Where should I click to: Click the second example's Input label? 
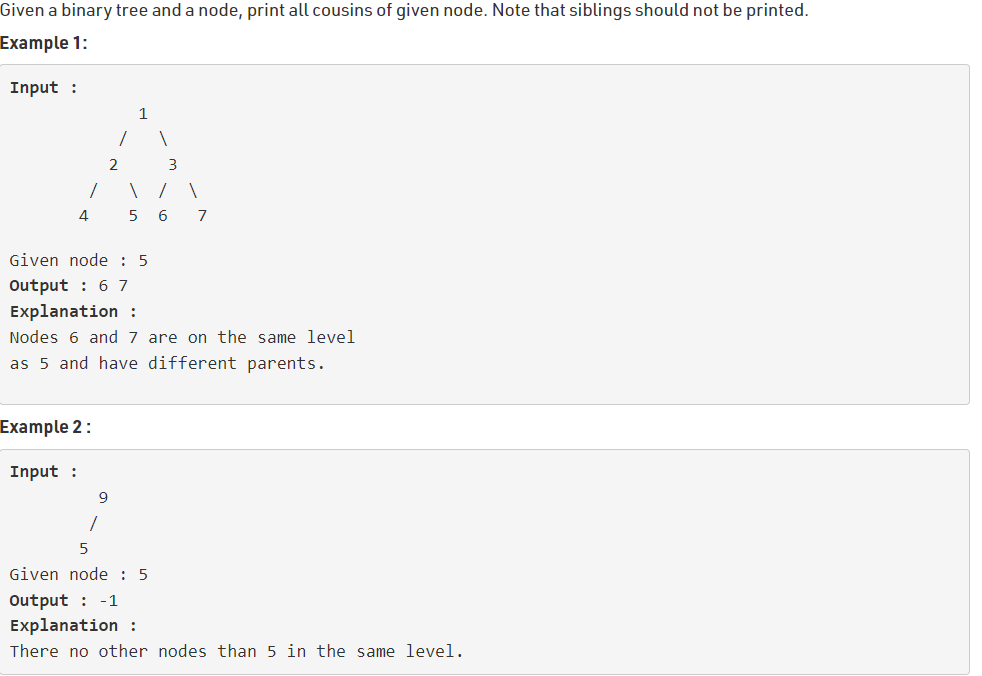pyautogui.click(x=44, y=472)
